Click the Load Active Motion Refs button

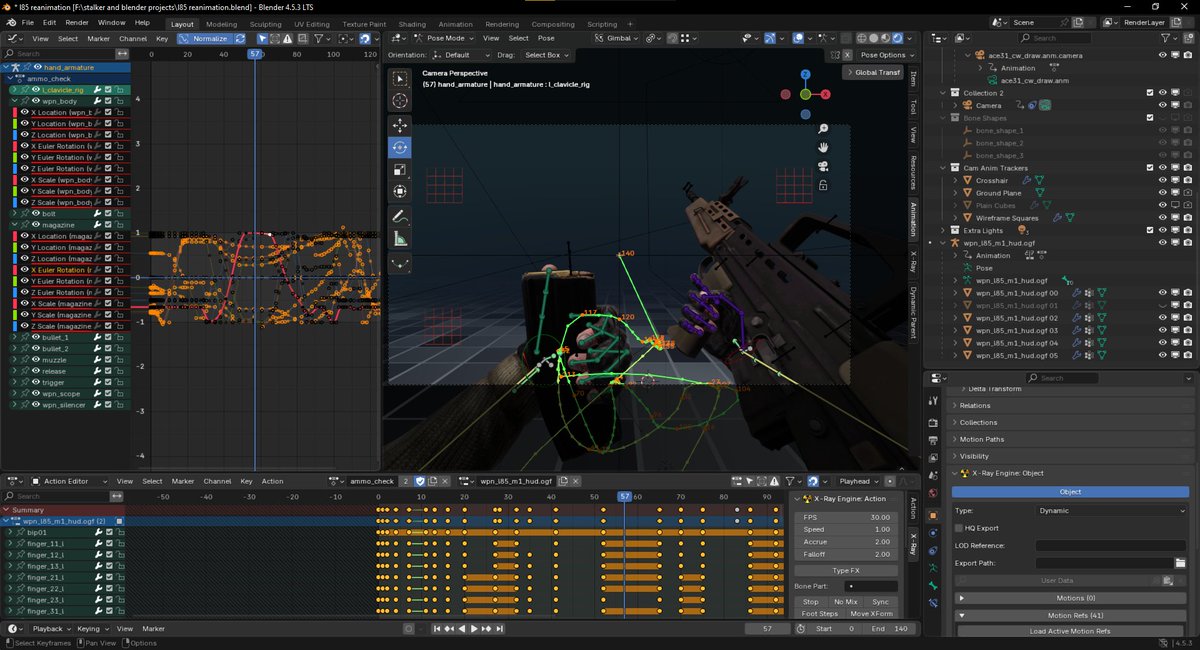pyautogui.click(x=1069, y=631)
